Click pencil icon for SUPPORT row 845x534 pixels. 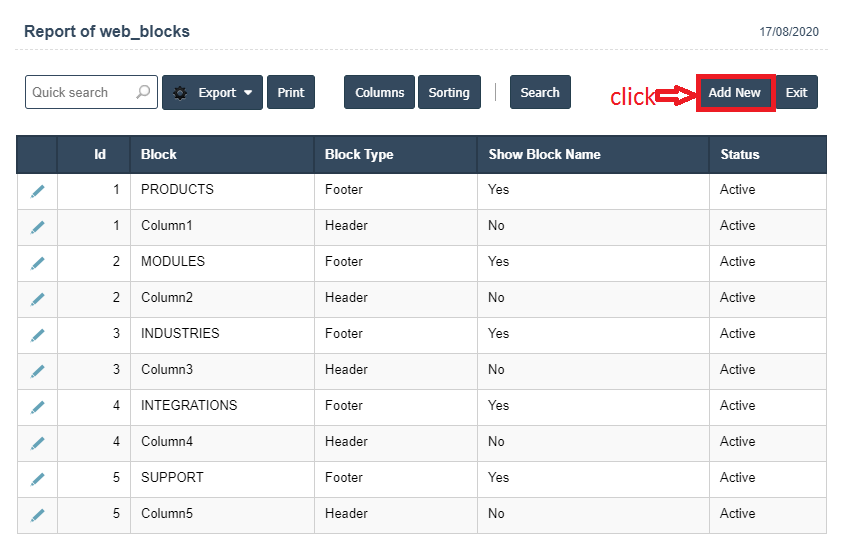[38, 479]
